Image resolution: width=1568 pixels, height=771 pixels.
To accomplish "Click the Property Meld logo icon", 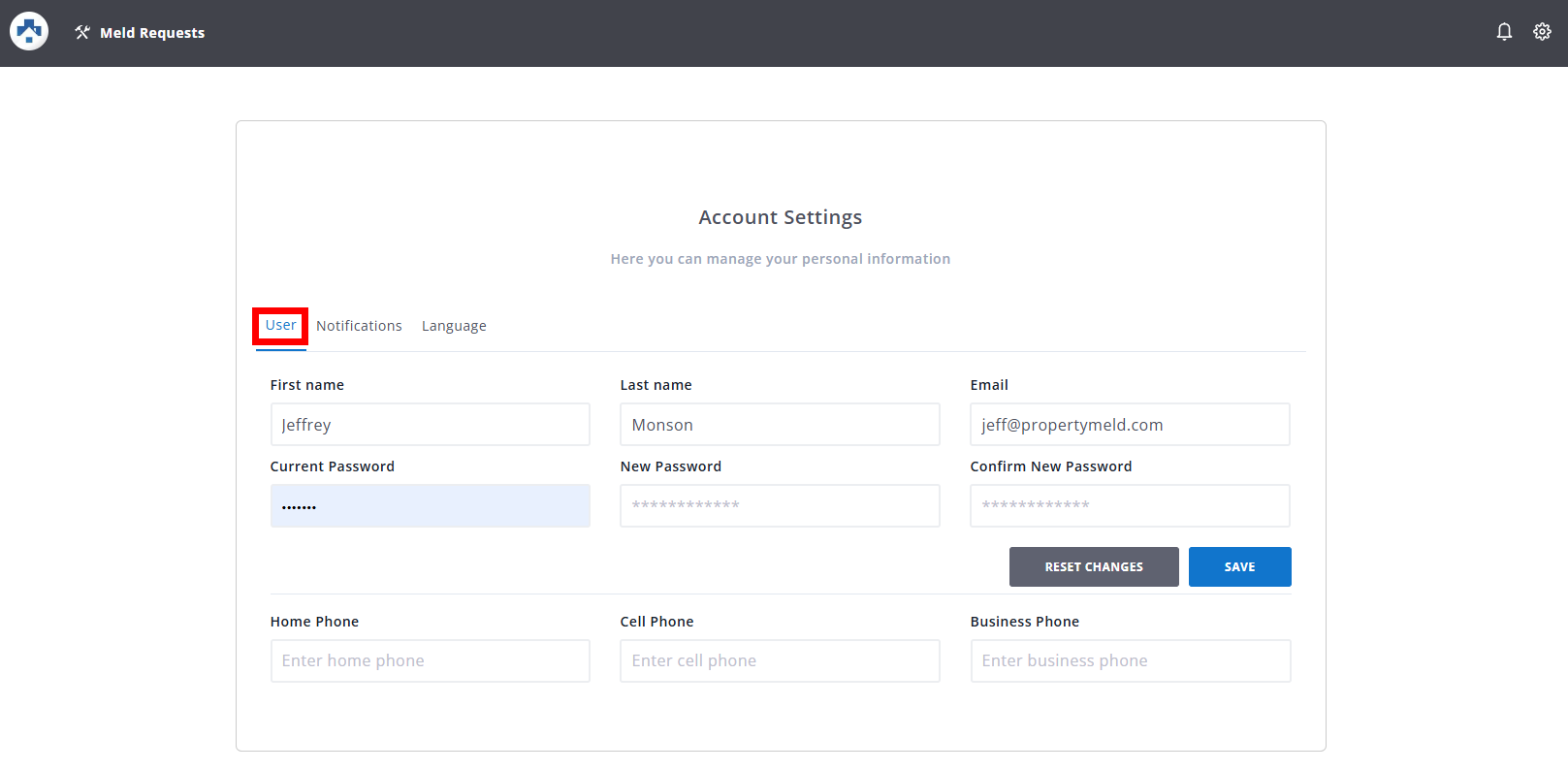I will 29,32.
